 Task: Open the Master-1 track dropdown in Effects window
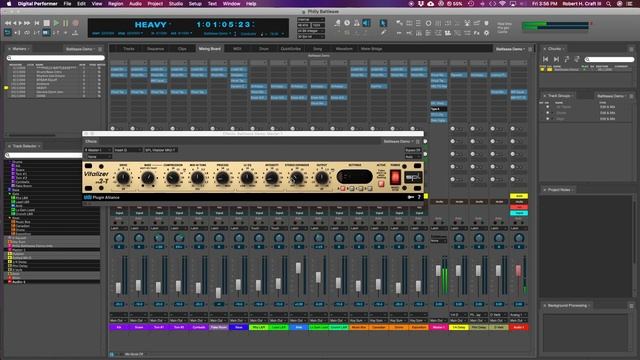[98, 150]
